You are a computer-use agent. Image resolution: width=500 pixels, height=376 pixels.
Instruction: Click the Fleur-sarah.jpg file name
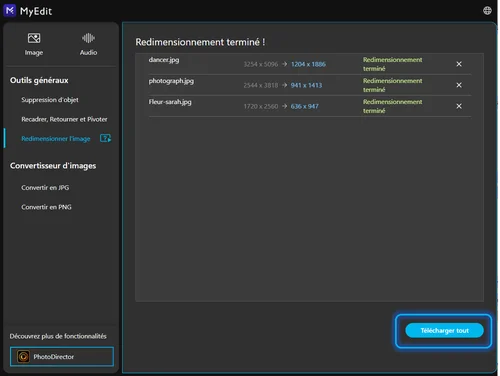tap(170, 102)
